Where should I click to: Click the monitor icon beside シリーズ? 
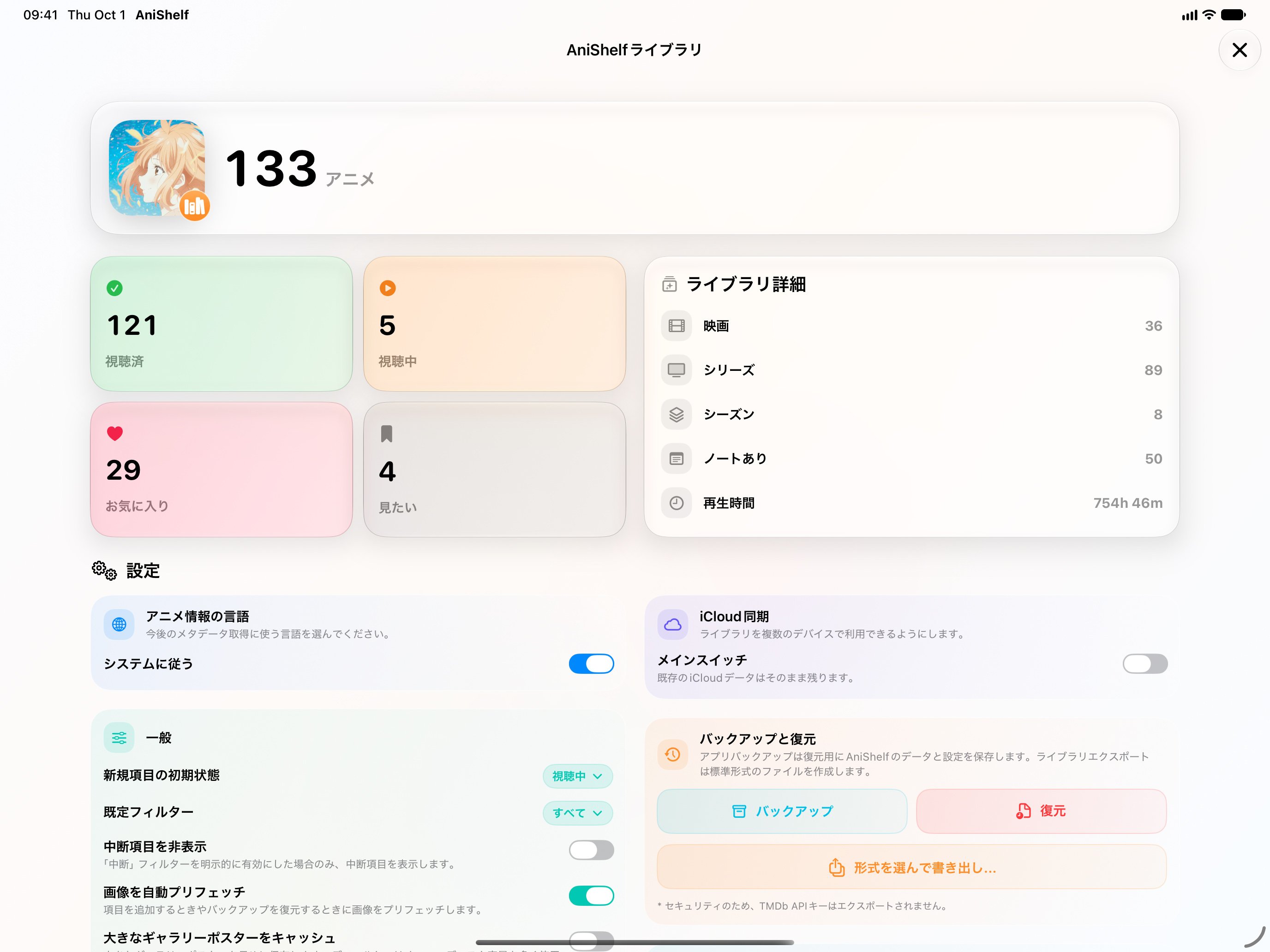[x=677, y=370]
